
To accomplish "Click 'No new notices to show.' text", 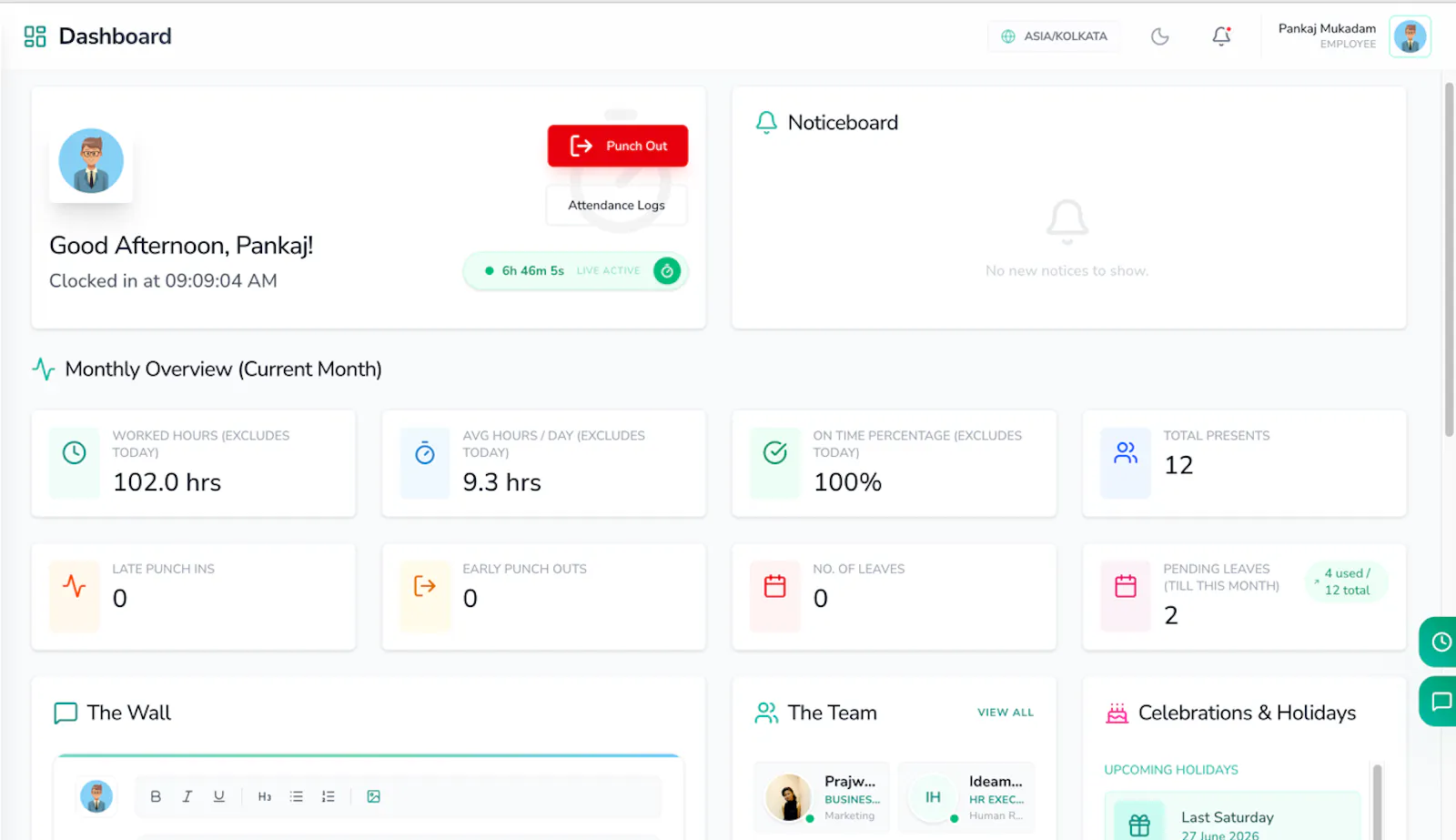I will tap(1067, 270).
